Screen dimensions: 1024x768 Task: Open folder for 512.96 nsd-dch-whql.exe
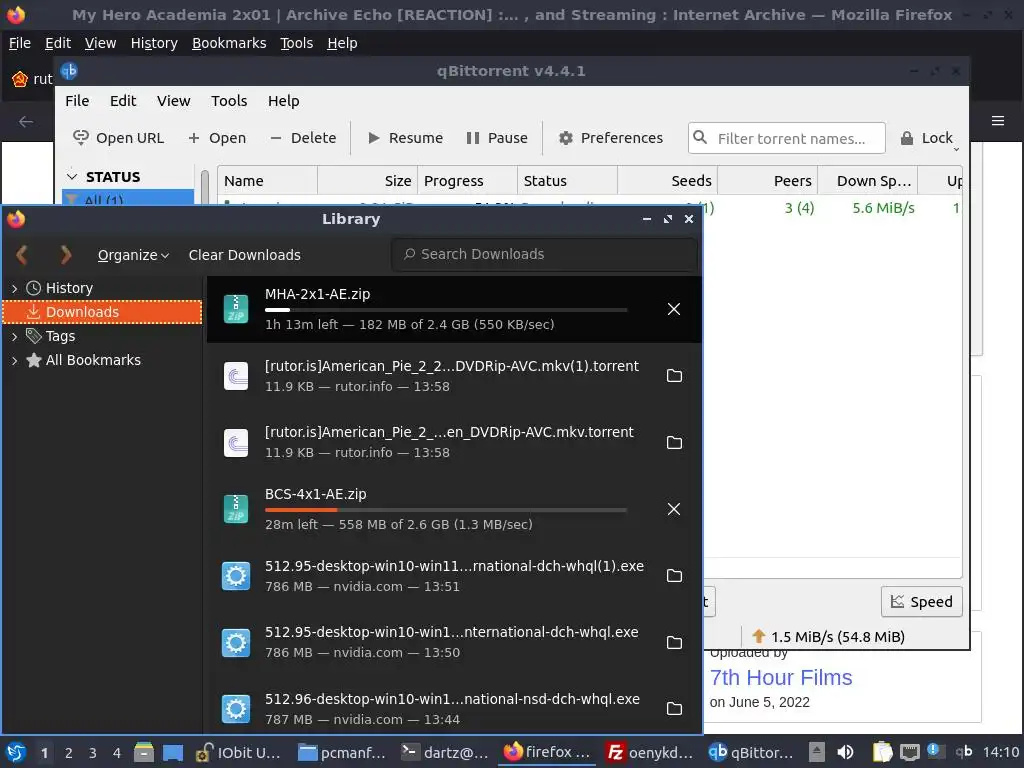(674, 709)
